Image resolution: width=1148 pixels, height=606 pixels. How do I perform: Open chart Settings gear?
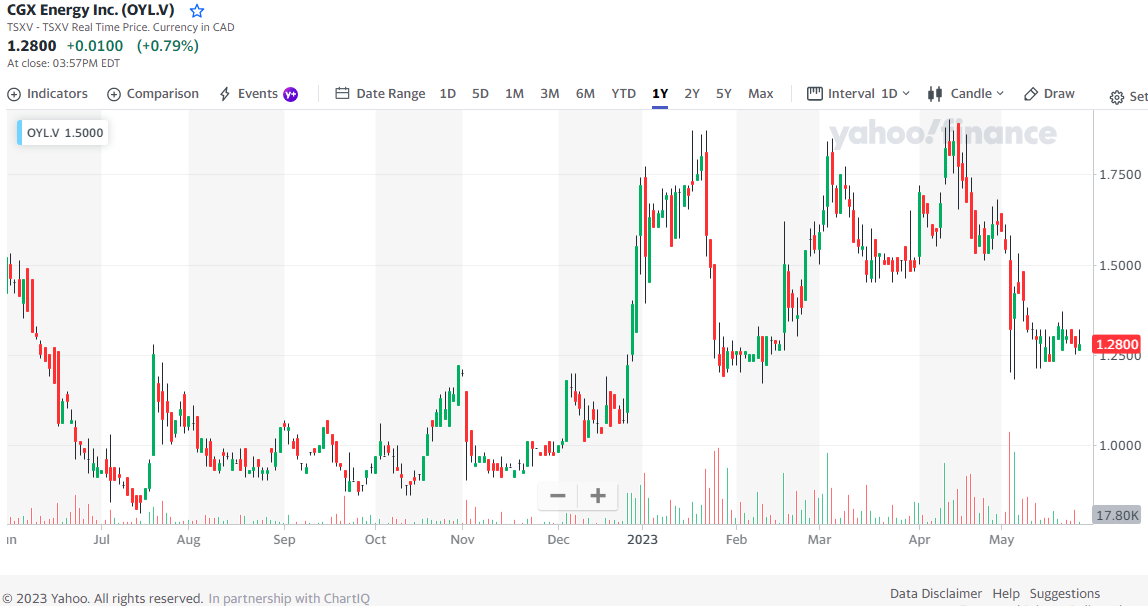[x=1117, y=97]
